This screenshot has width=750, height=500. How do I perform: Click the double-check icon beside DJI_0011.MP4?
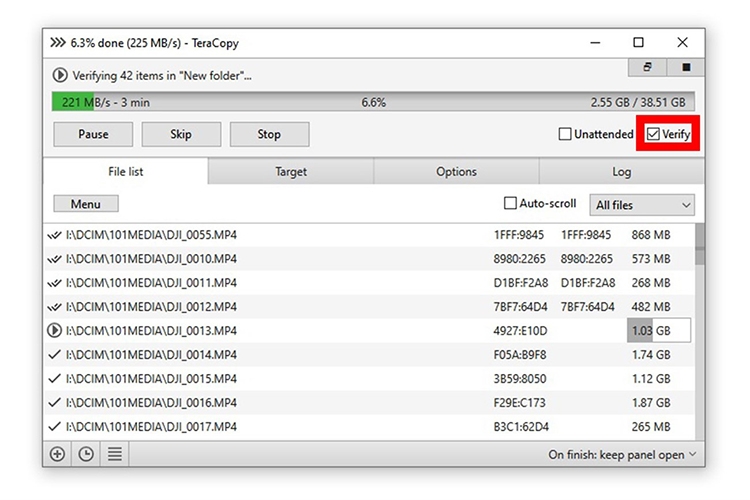[x=55, y=283]
